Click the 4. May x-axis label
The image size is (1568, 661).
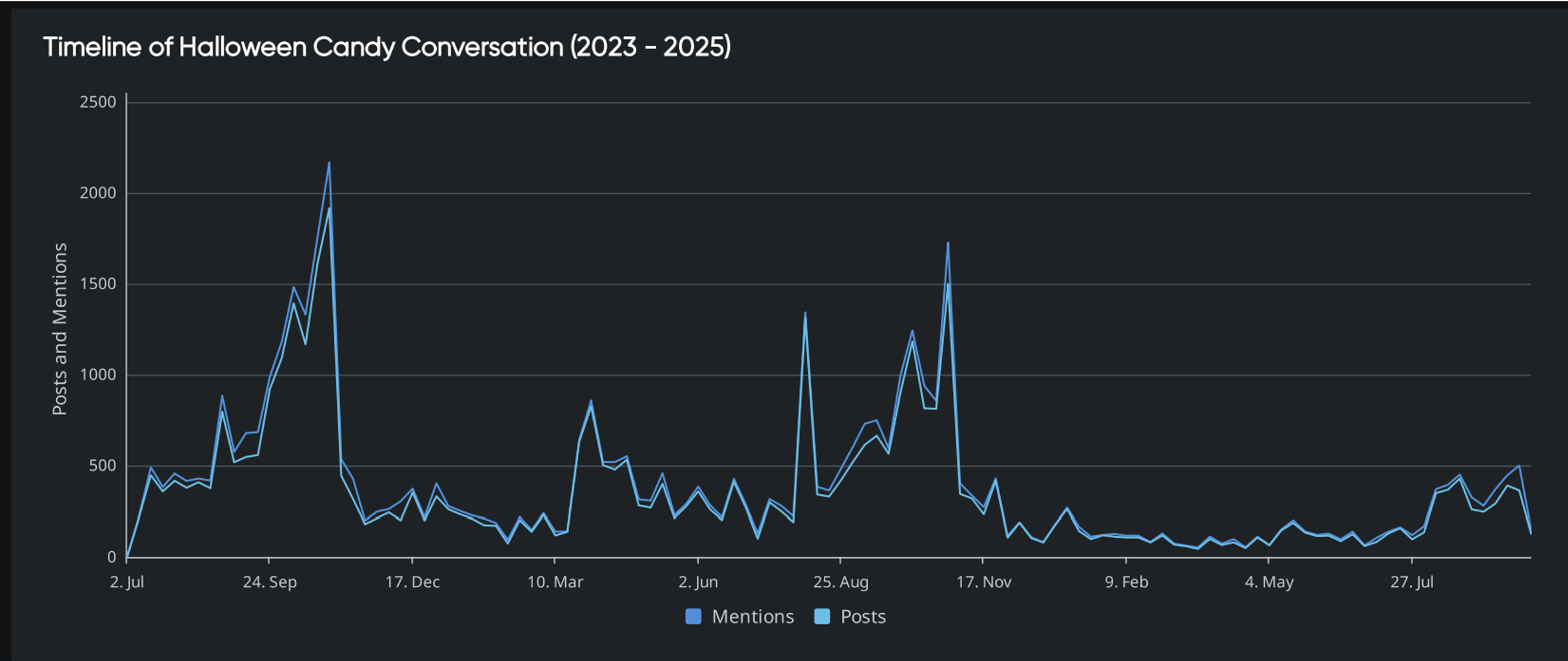1269,582
